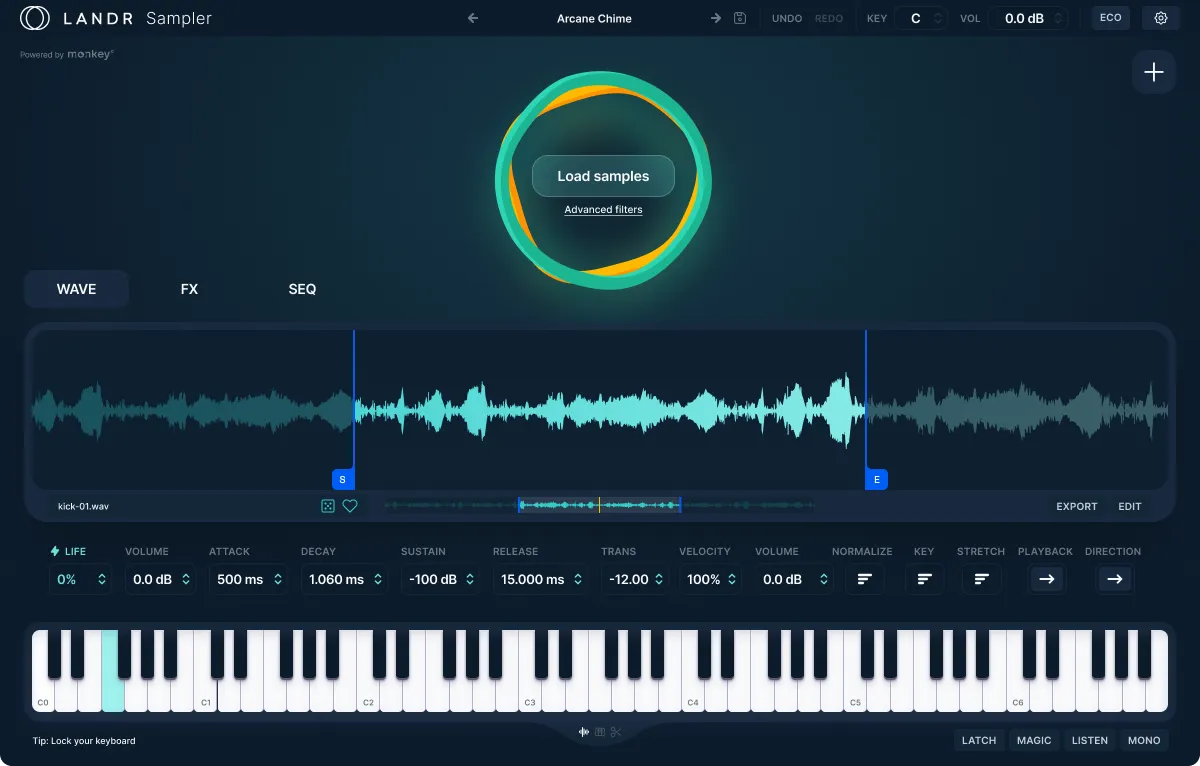This screenshot has height=766, width=1200.
Task: Select the scissors chop icon
Action: (616, 732)
